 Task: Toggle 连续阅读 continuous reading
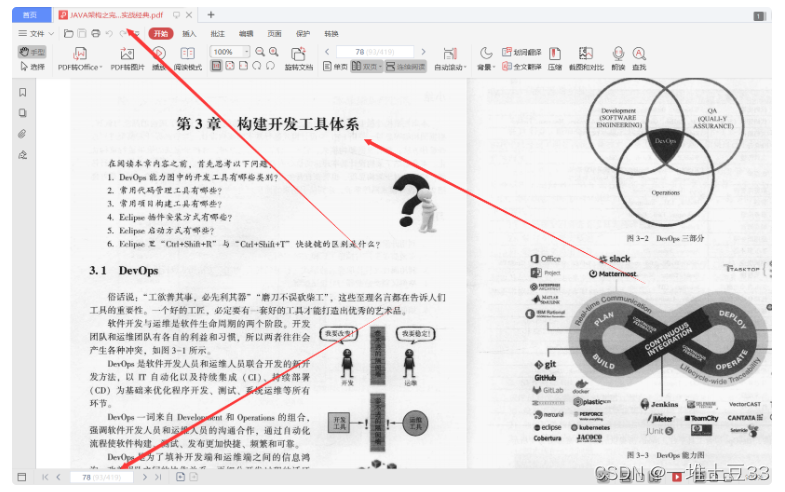(406, 66)
